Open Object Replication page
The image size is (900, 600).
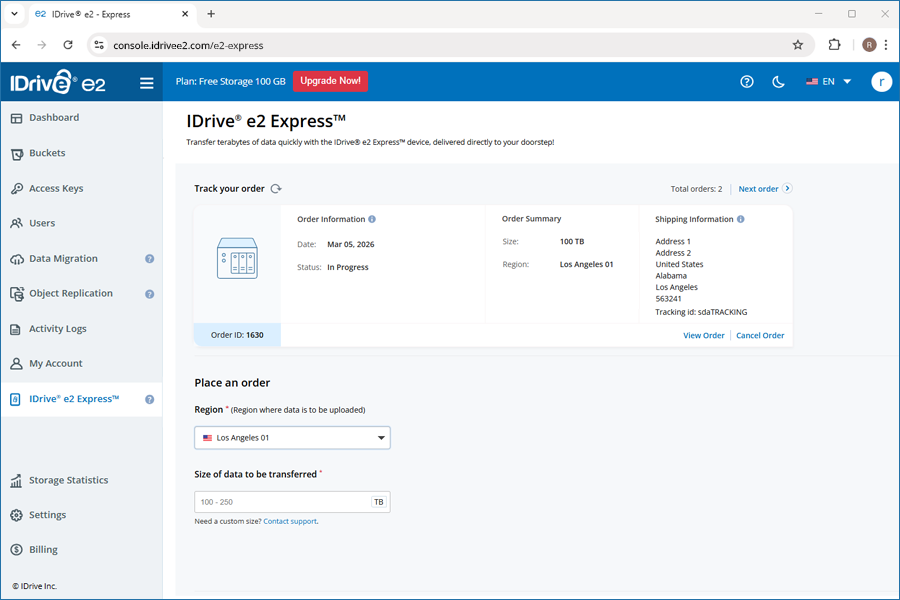tap(71, 293)
